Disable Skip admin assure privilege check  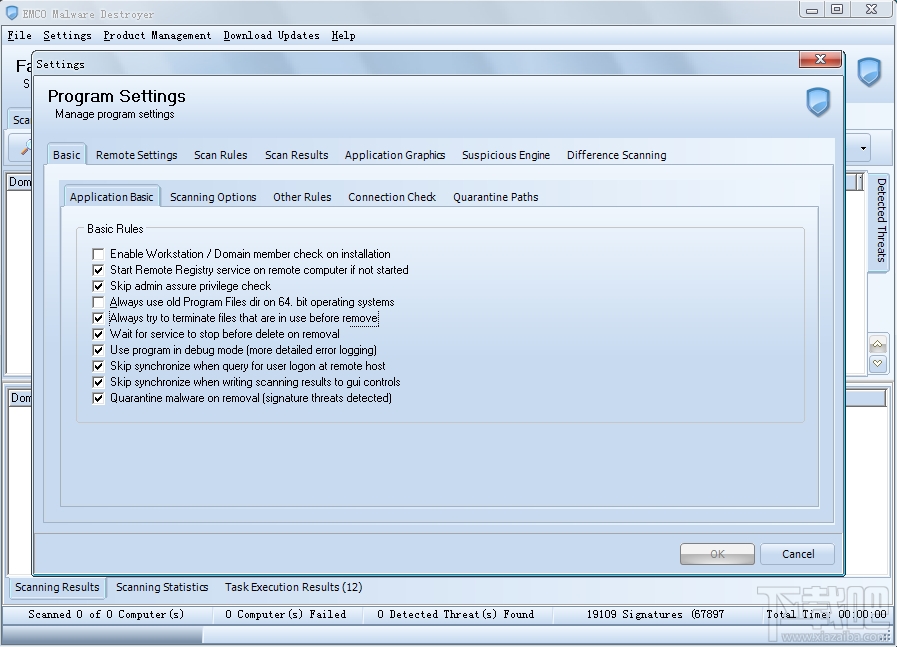tap(98, 286)
